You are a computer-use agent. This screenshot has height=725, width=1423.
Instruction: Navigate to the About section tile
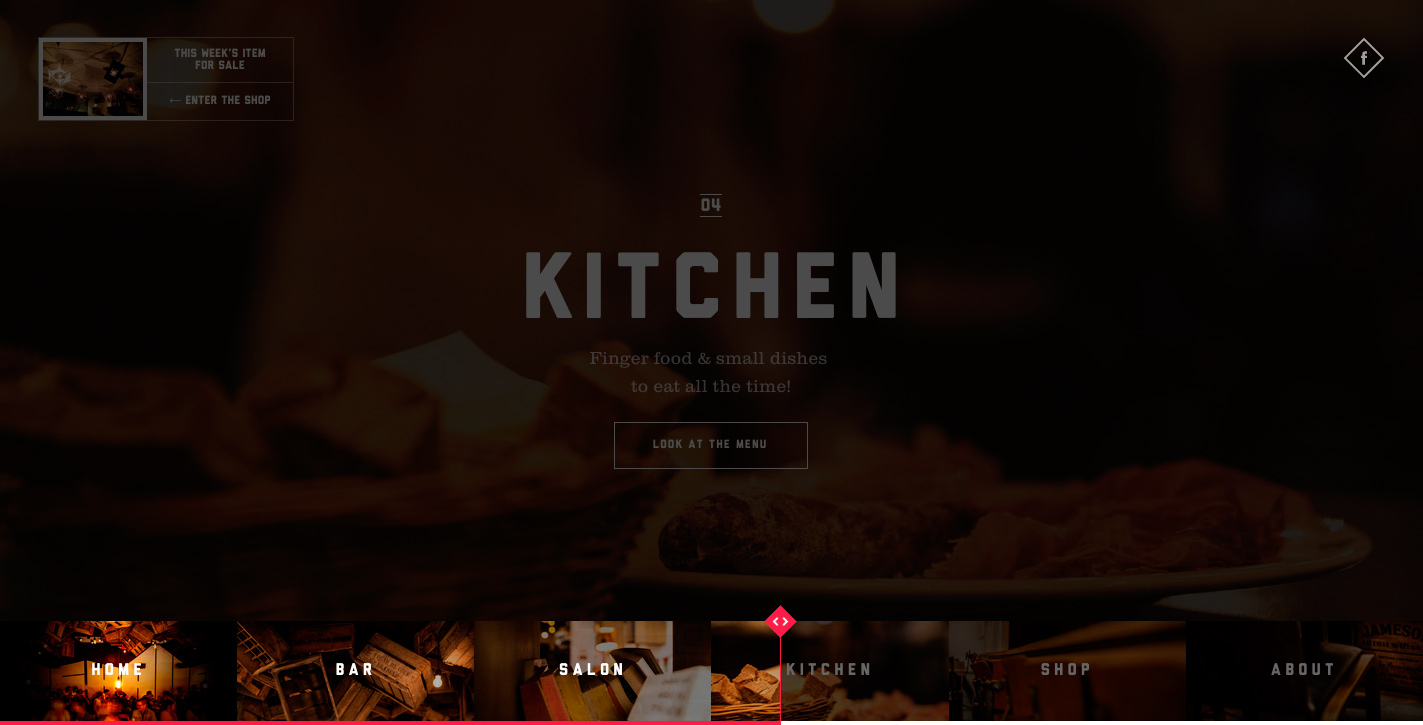coord(1304,671)
